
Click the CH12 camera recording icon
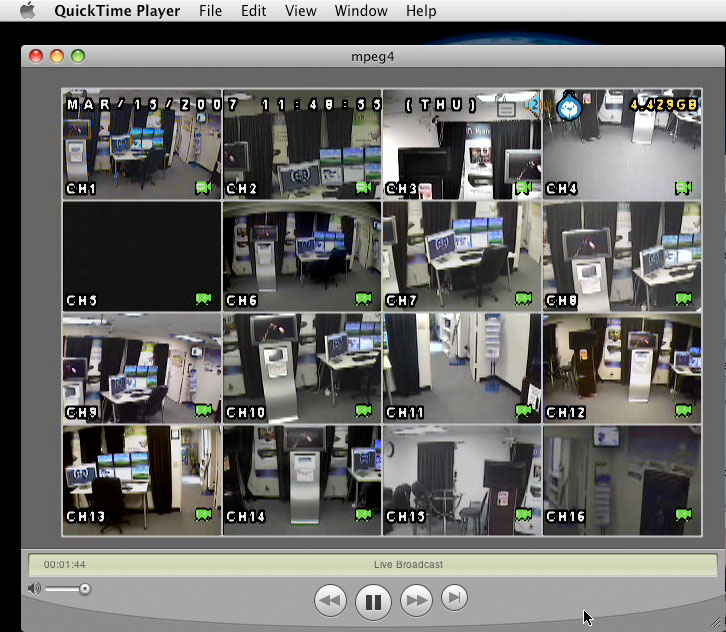[x=683, y=411]
